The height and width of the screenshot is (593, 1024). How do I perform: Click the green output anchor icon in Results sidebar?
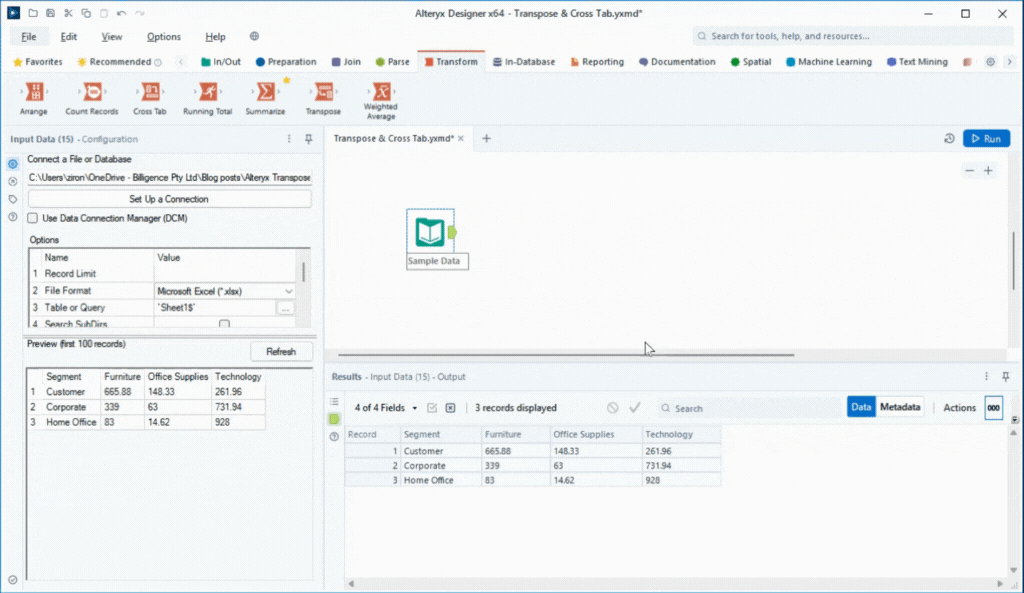[x=334, y=419]
